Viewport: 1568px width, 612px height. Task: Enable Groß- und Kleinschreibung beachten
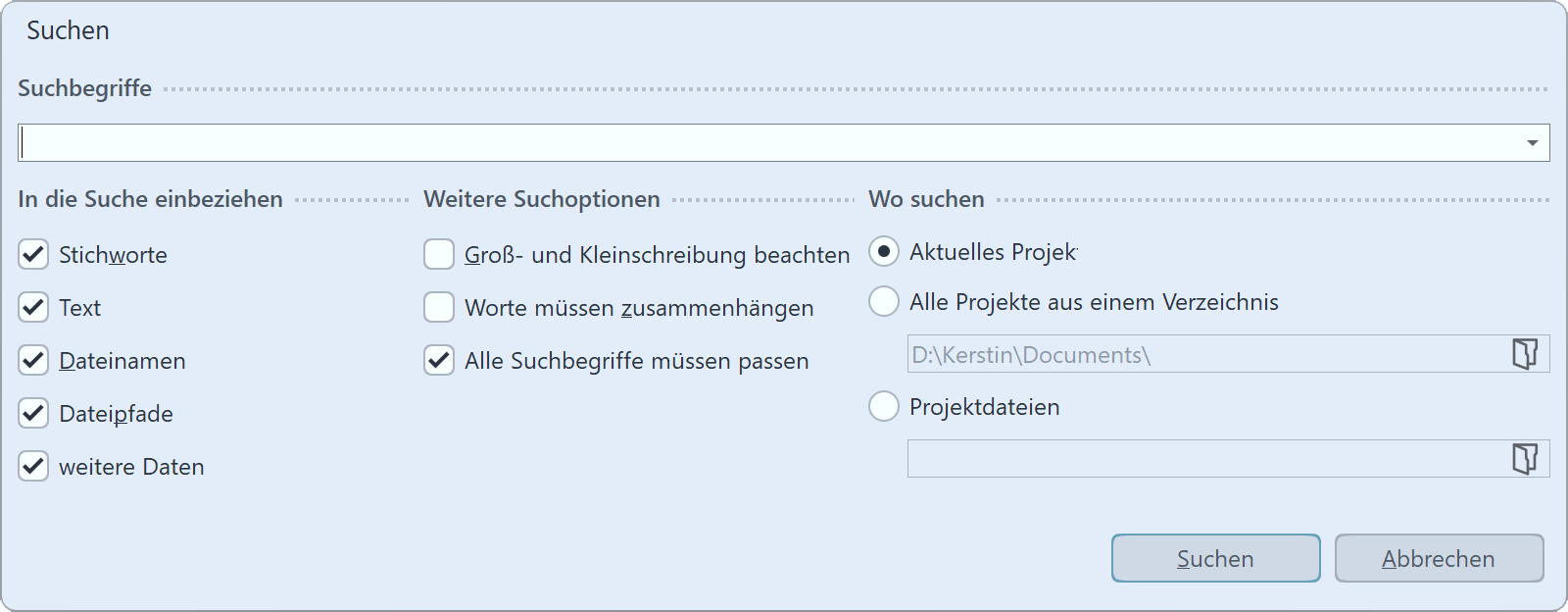pyautogui.click(x=437, y=254)
